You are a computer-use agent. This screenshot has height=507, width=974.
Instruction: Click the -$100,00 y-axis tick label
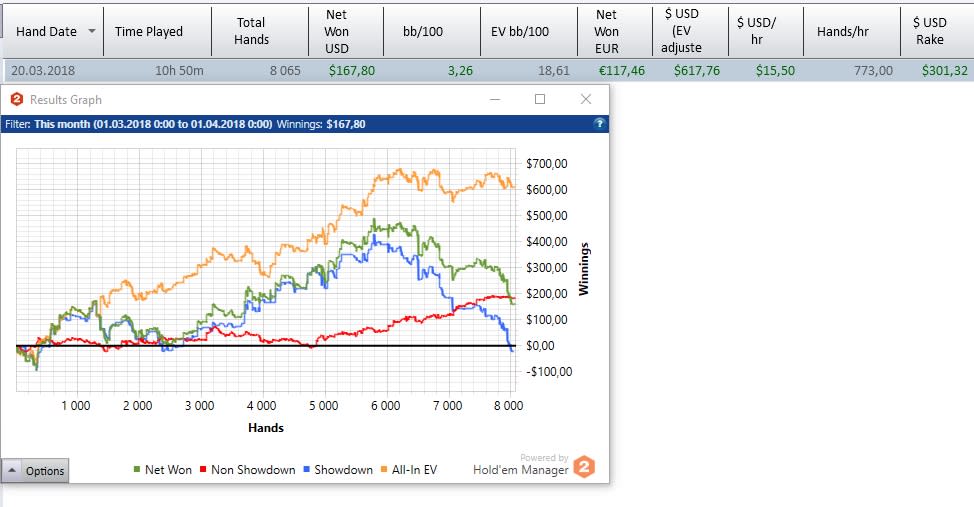tap(549, 372)
